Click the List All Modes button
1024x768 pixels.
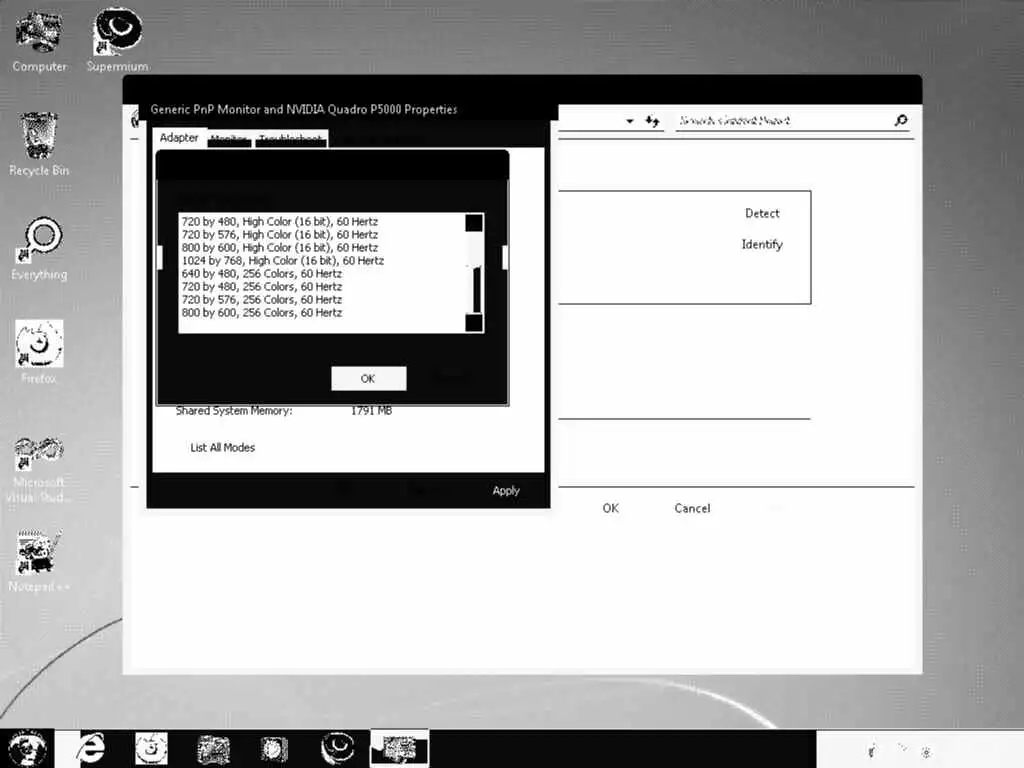pyautogui.click(x=223, y=447)
